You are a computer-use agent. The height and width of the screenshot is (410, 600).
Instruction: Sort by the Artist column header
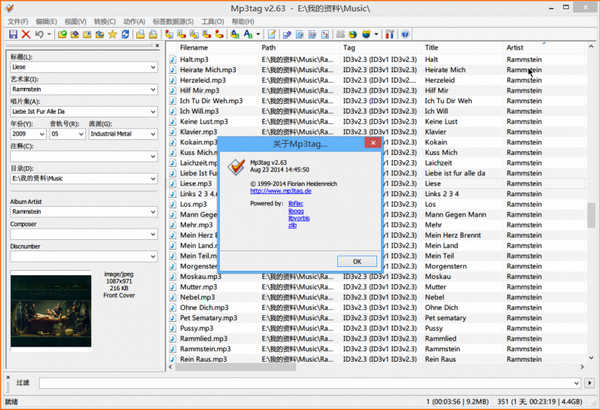point(515,48)
